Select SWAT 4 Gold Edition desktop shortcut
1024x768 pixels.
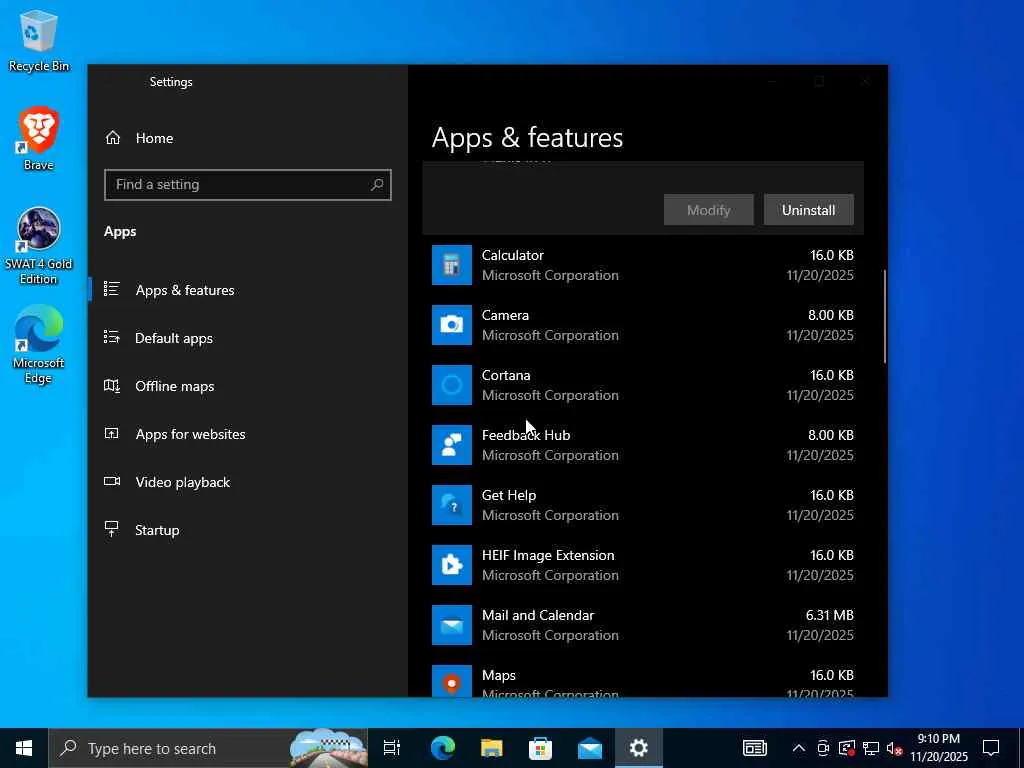click(39, 246)
